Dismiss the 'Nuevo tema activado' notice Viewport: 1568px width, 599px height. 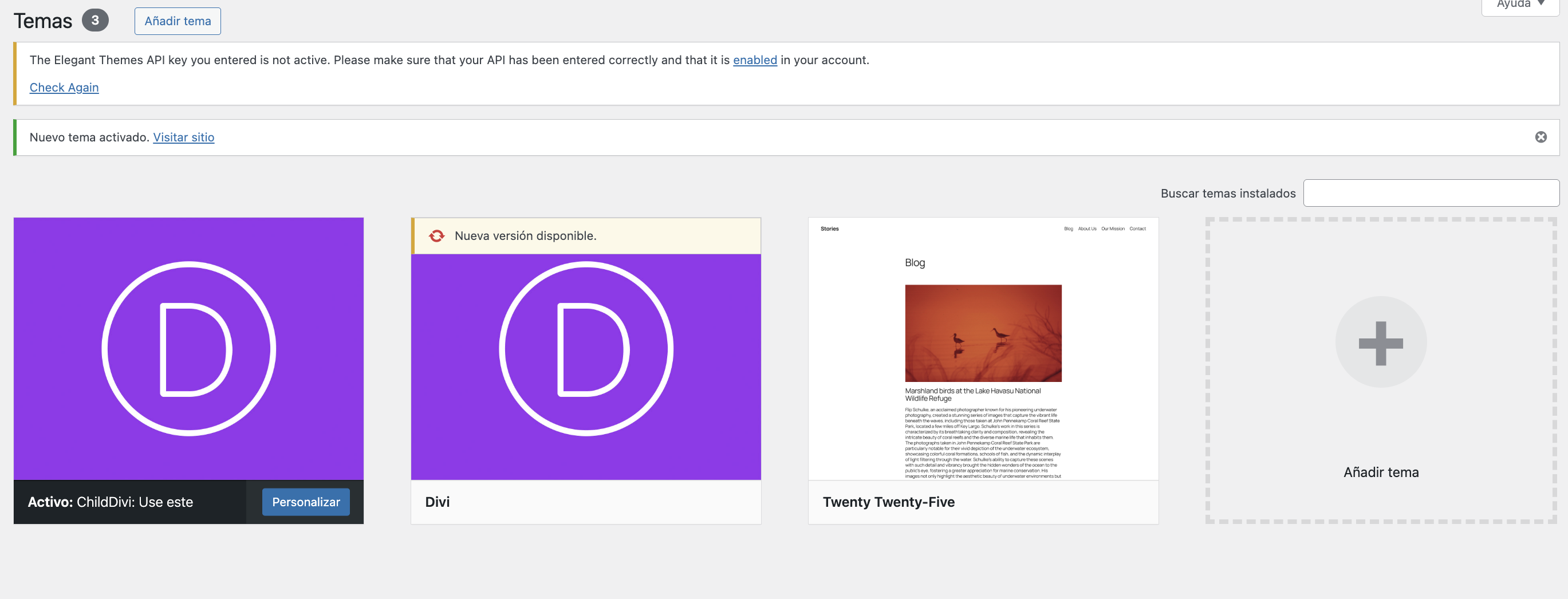pyautogui.click(x=1540, y=137)
